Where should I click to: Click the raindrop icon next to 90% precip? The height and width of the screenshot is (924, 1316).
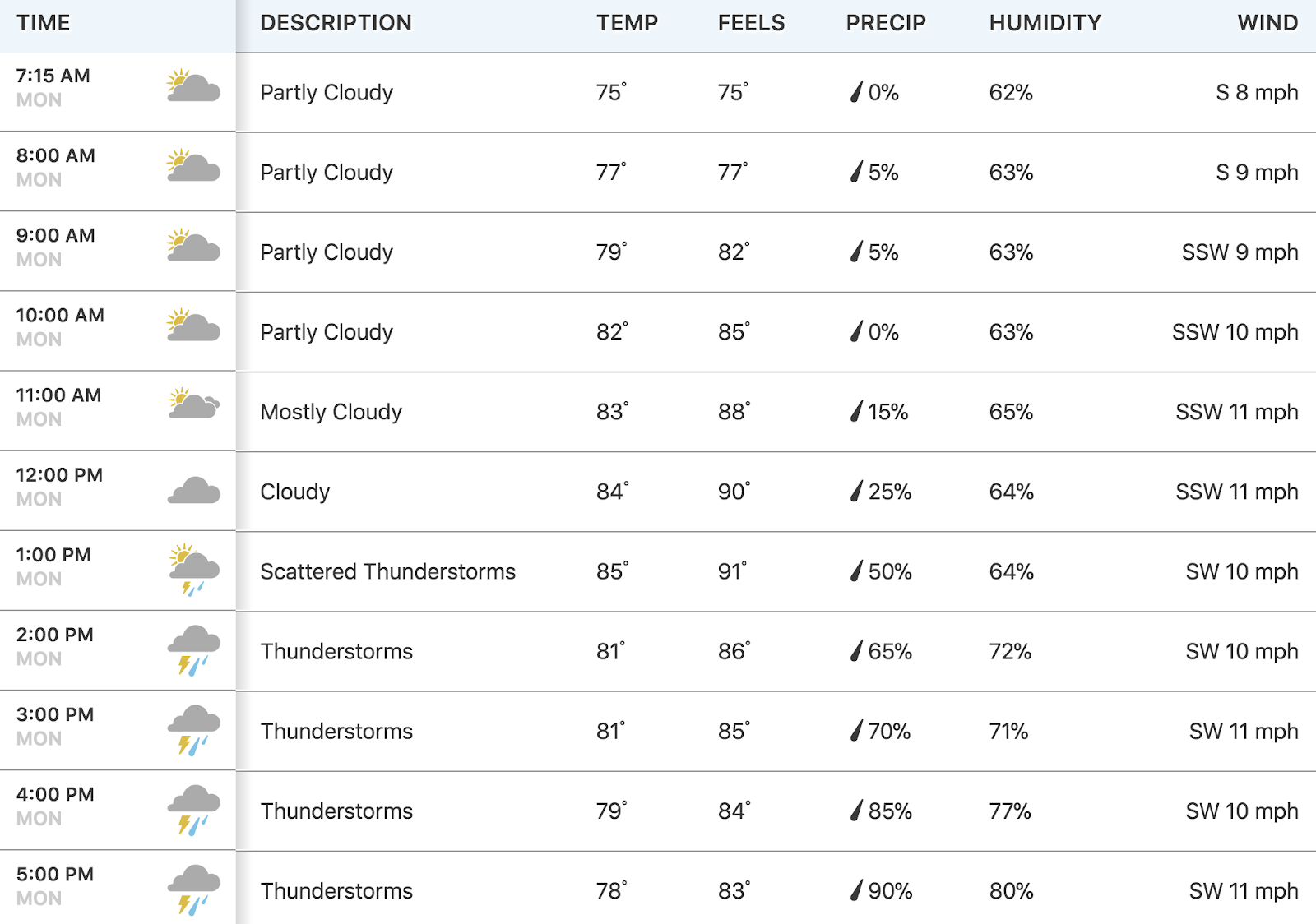click(x=857, y=889)
